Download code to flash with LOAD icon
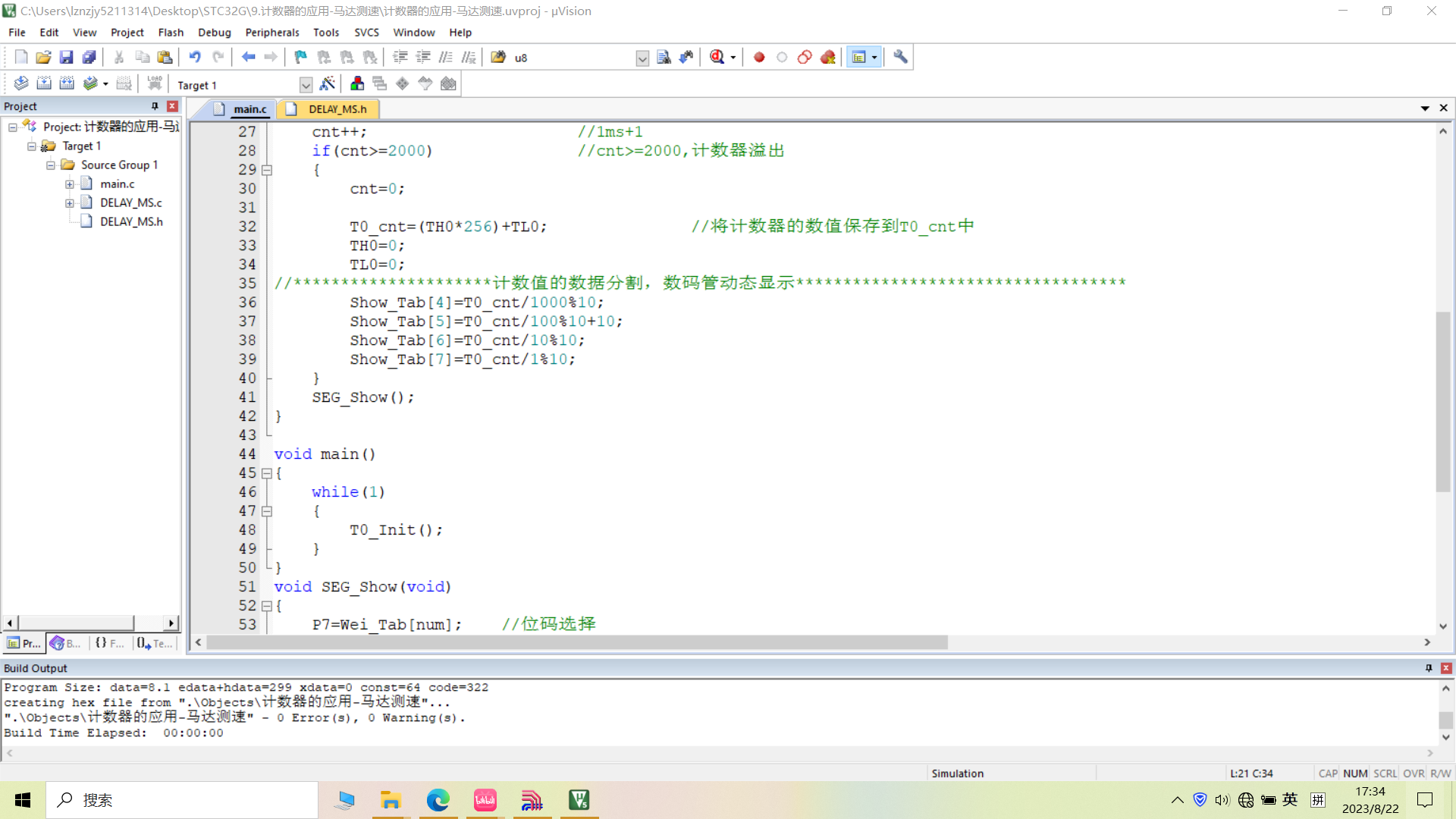Viewport: 1456px width, 819px height. pyautogui.click(x=155, y=83)
